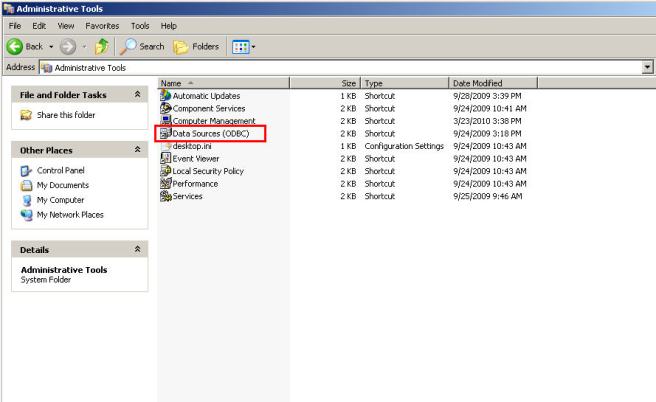The height and width of the screenshot is (402, 656).
Task: Sort by Date Modified column header
Action: (x=478, y=83)
